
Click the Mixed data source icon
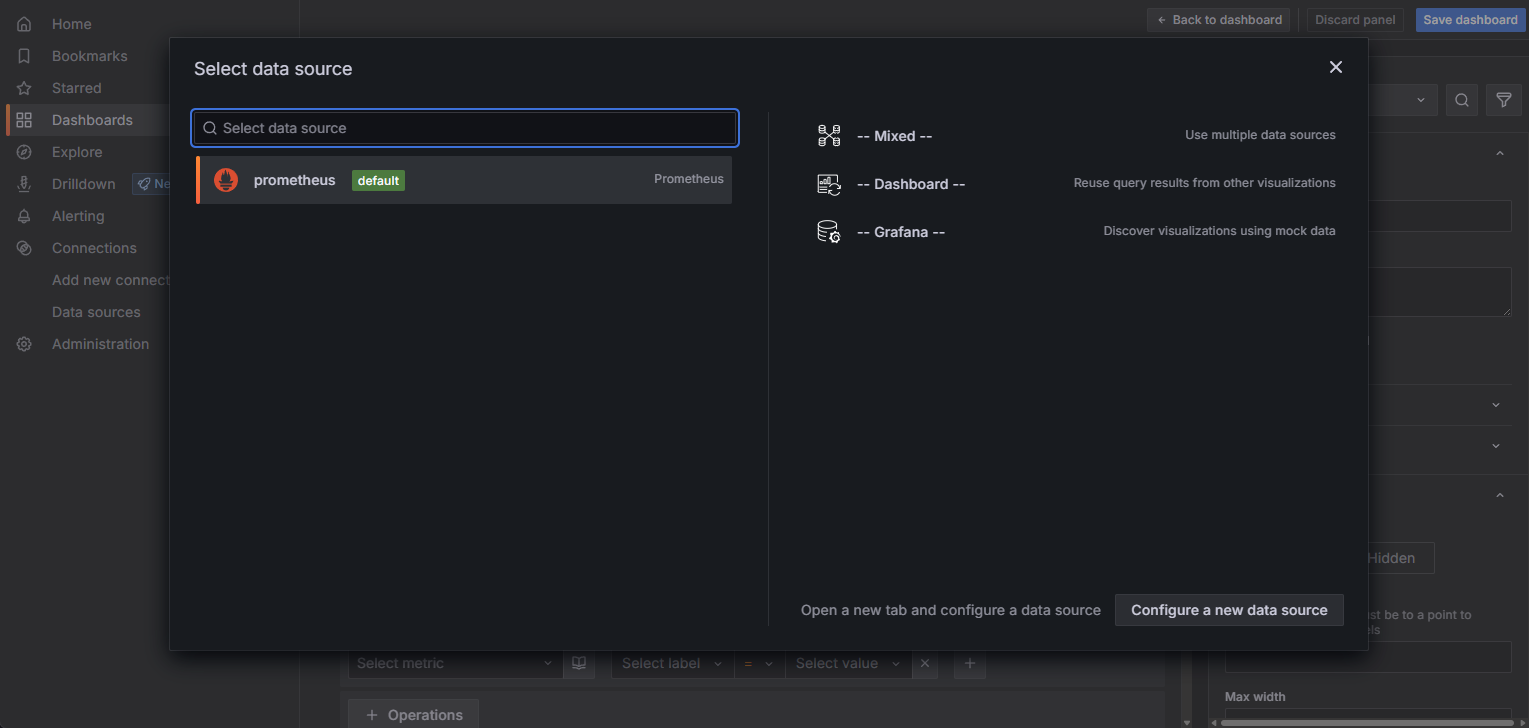coord(829,136)
